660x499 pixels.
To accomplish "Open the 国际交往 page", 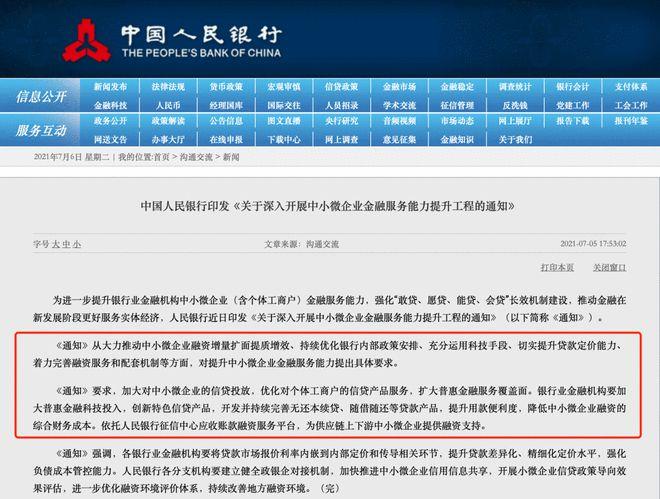I will [x=284, y=105].
